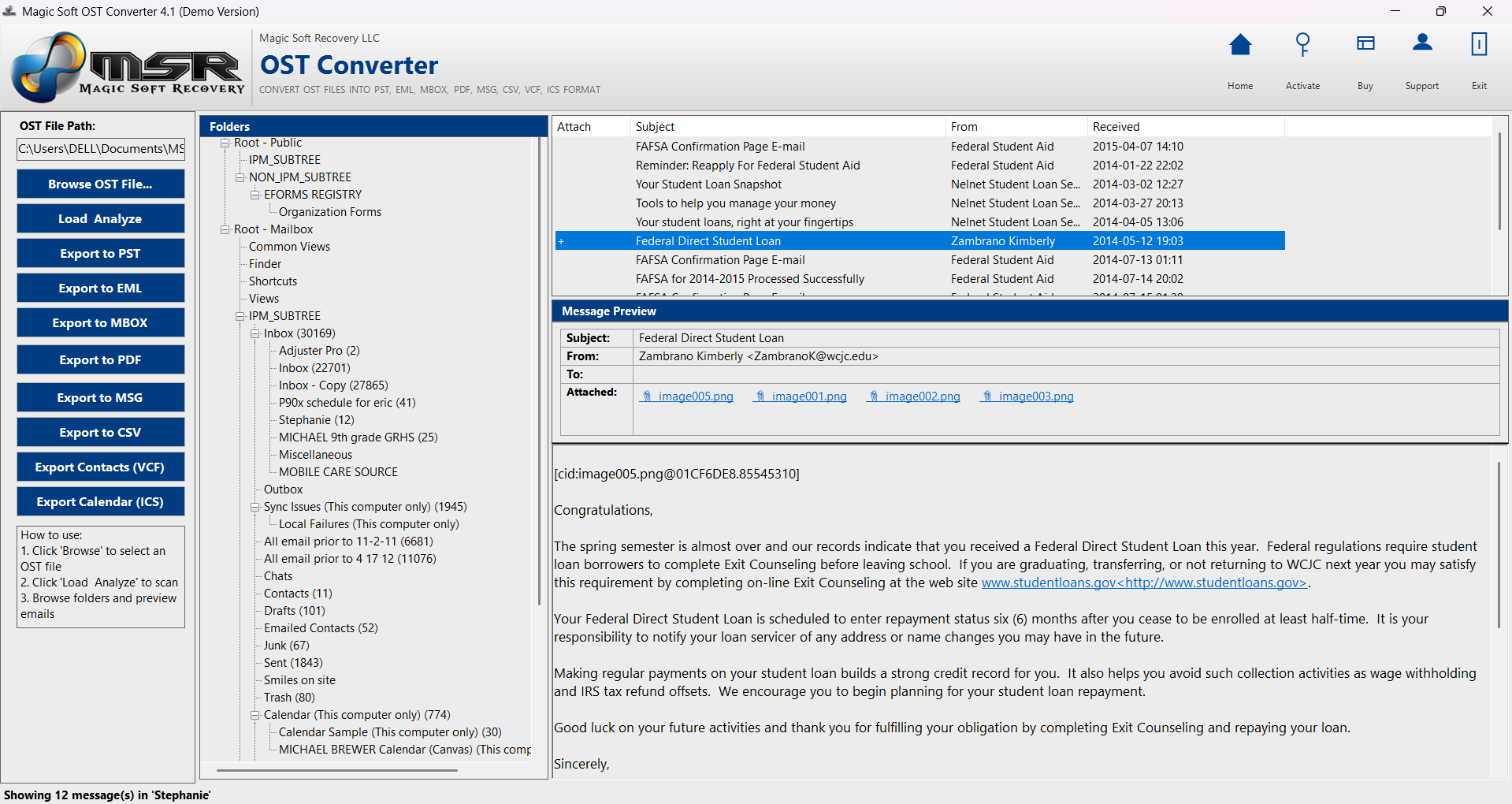Select MICHAEL 9th grade GRHS (25) folder
This screenshot has width=1512, height=804.
(358, 437)
